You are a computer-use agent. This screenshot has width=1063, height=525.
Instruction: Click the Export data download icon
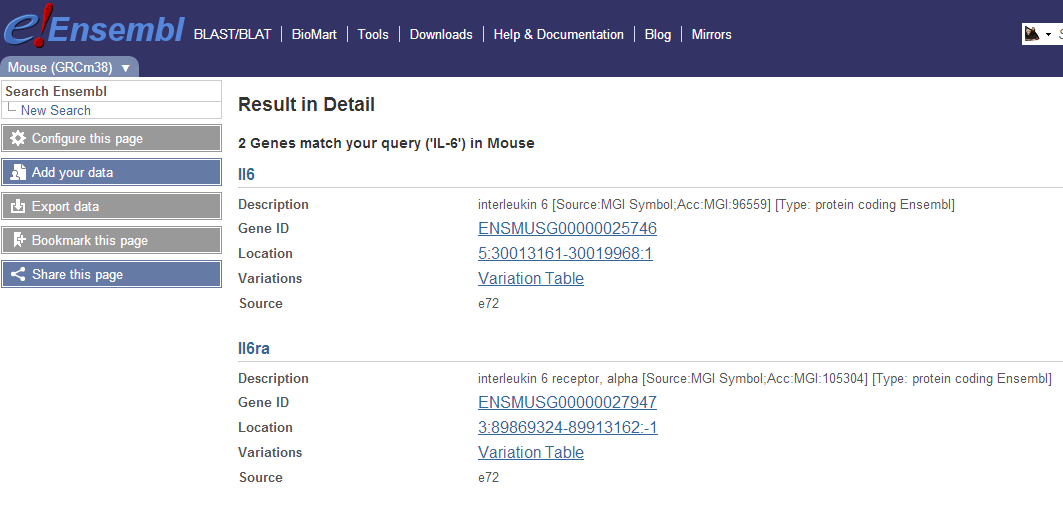pyautogui.click(x=18, y=207)
